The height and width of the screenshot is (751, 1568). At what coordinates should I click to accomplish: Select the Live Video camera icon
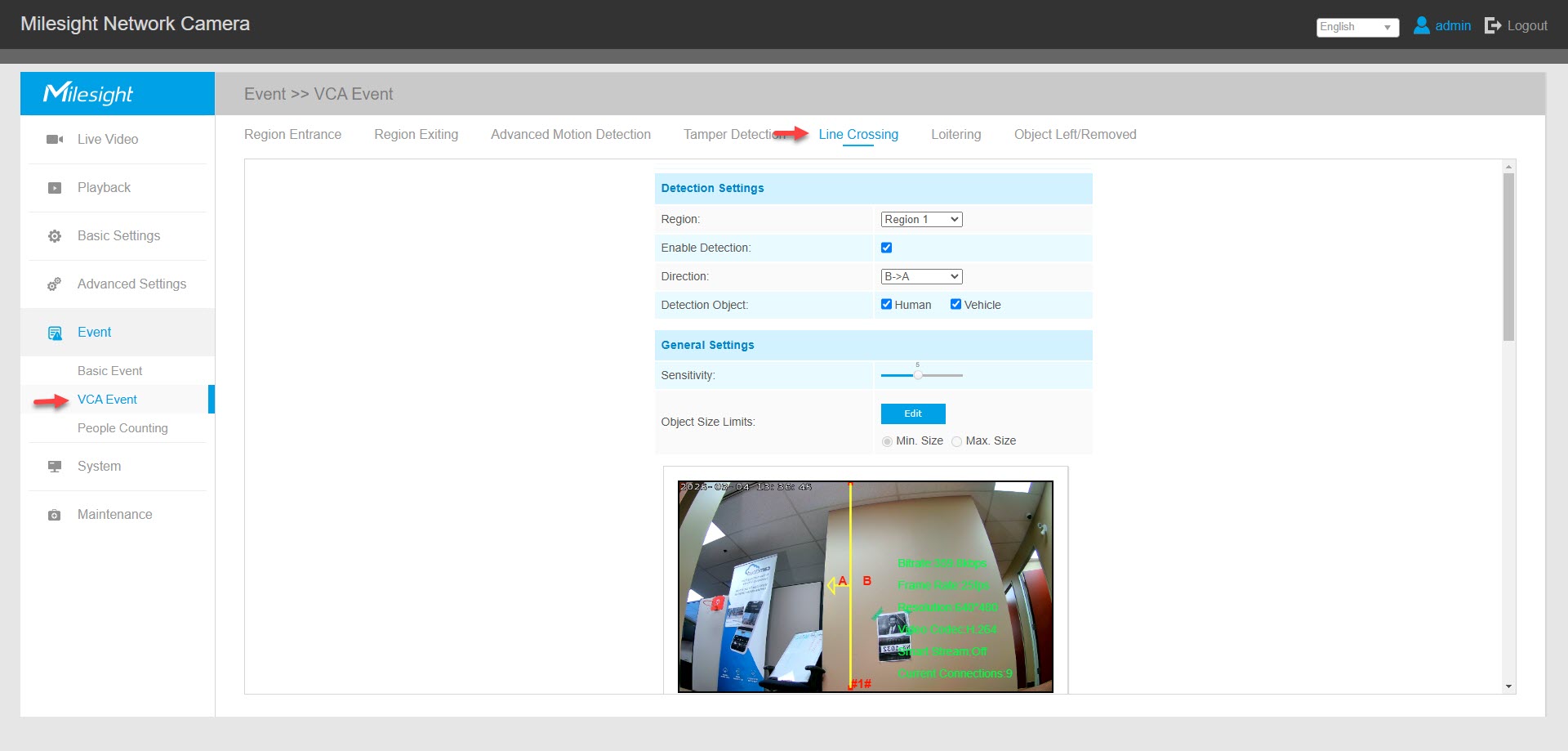[x=54, y=139]
